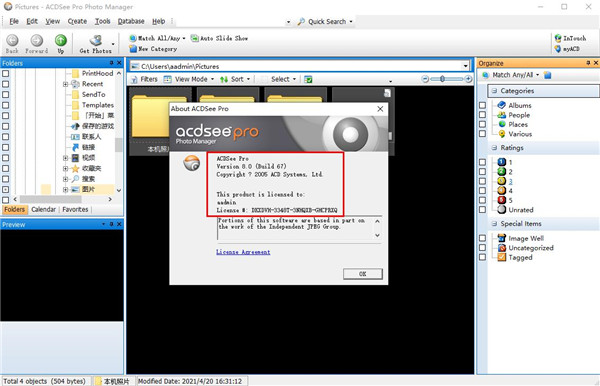Screen dimensions: 600x386
Task: Check the checkbox next to PrintHood folder
Action: point(6,73)
